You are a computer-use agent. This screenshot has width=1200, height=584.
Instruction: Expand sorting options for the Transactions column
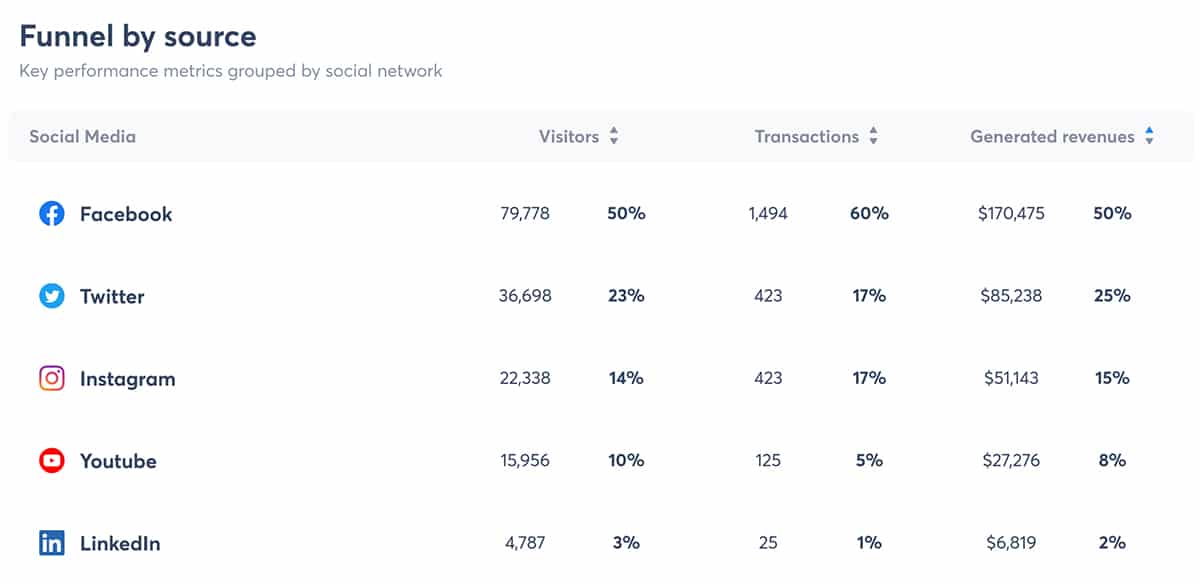coord(874,136)
